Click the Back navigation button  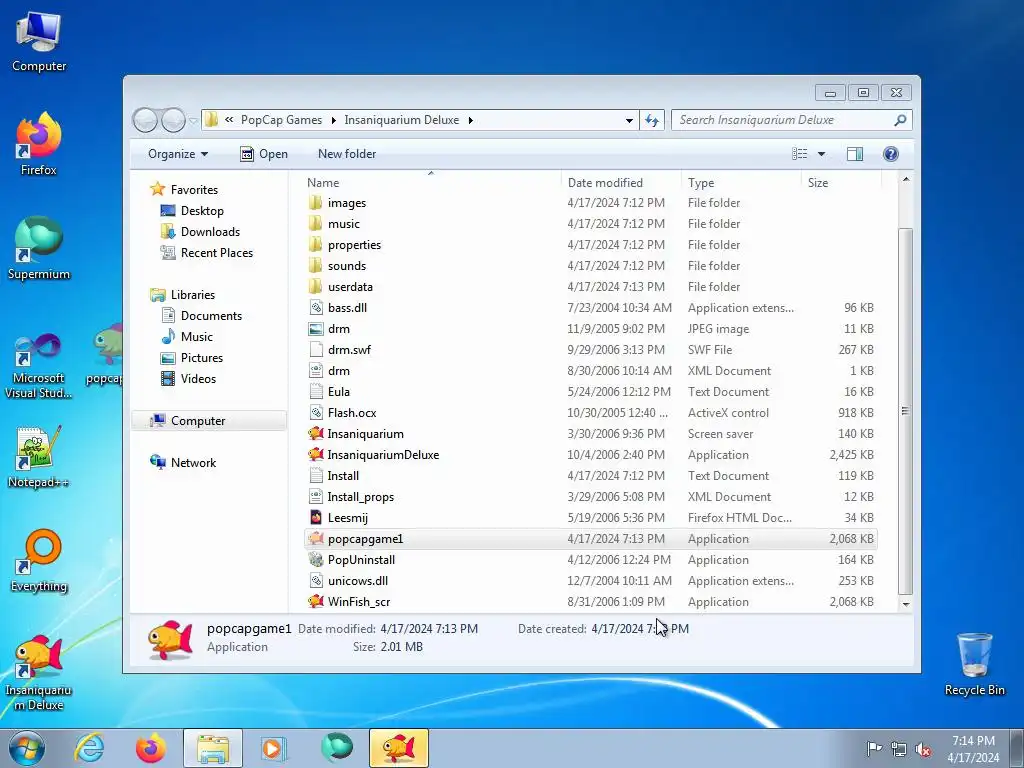click(145, 120)
